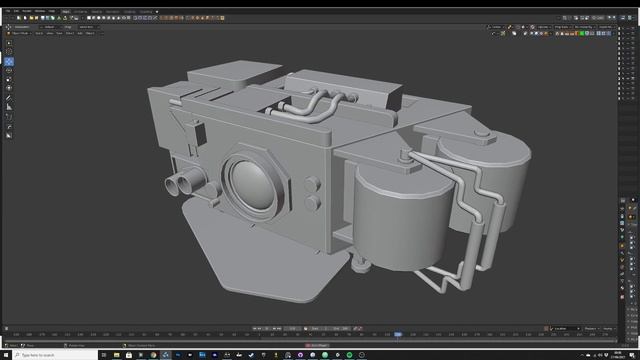Click the timeline End frame field
Screen dimensions: 640x360
[340, 329]
